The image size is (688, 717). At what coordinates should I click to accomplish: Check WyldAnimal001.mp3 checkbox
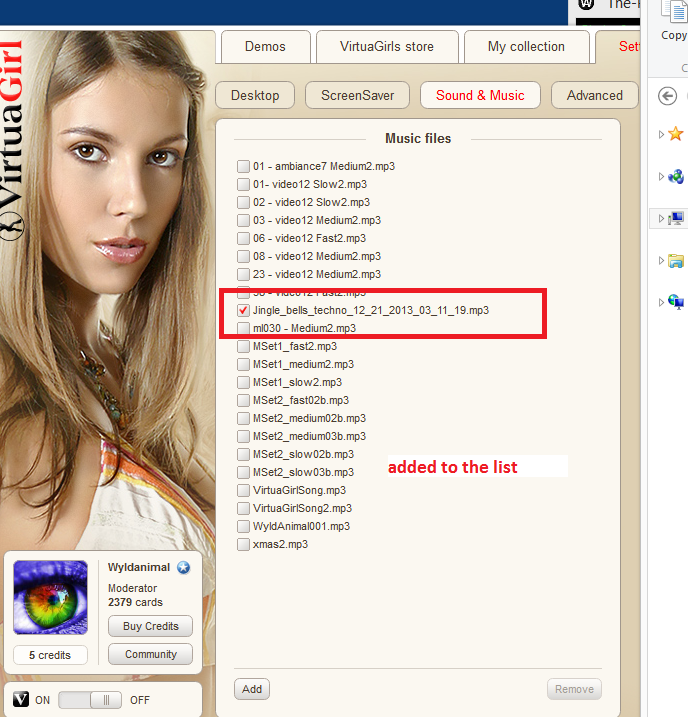click(243, 526)
